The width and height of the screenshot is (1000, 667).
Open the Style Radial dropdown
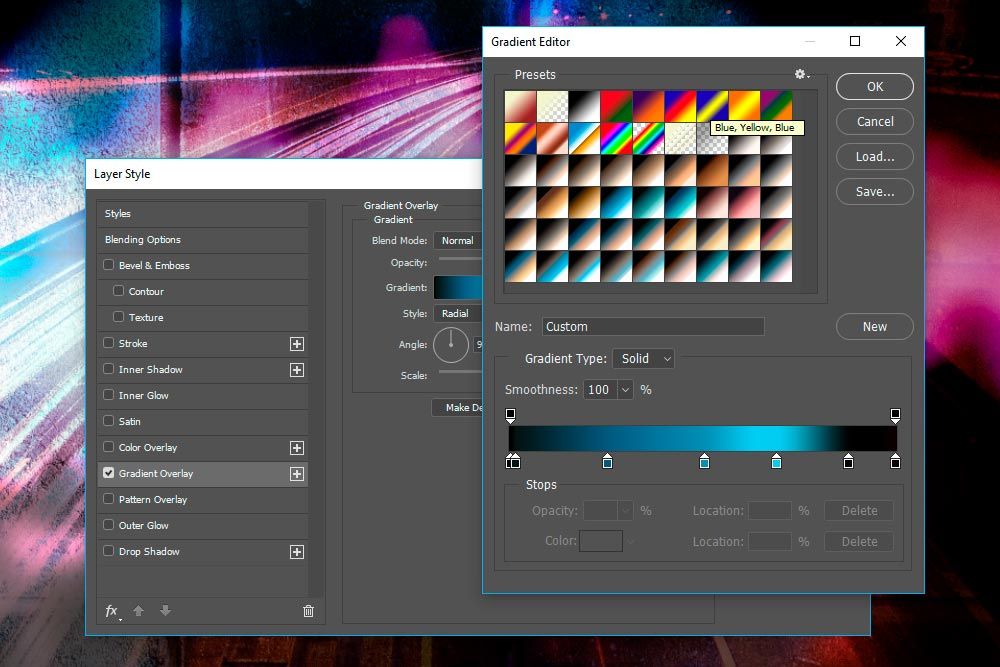tap(457, 314)
